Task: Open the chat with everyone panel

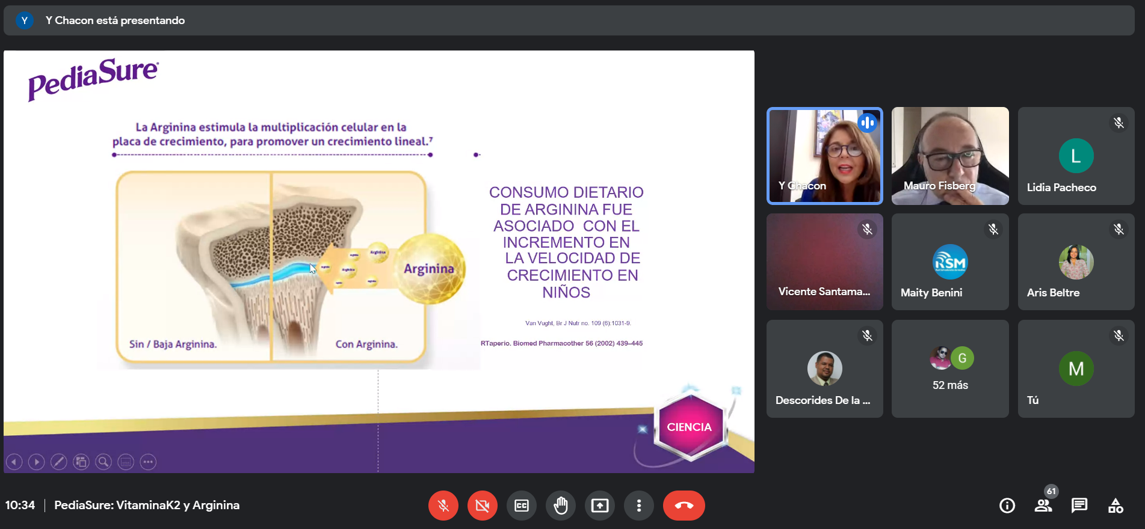Action: pyautogui.click(x=1079, y=506)
